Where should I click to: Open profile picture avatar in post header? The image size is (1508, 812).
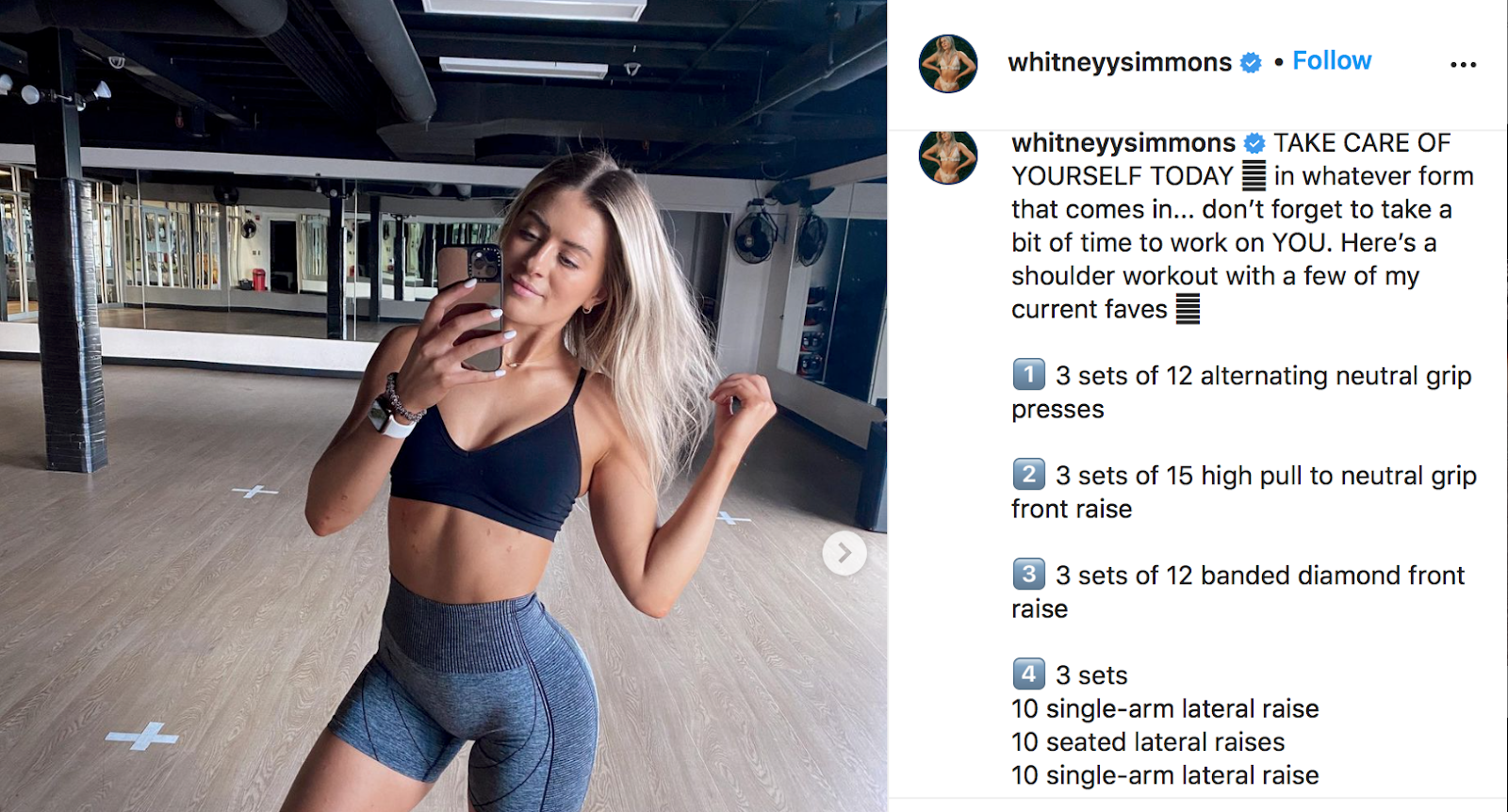[x=948, y=64]
